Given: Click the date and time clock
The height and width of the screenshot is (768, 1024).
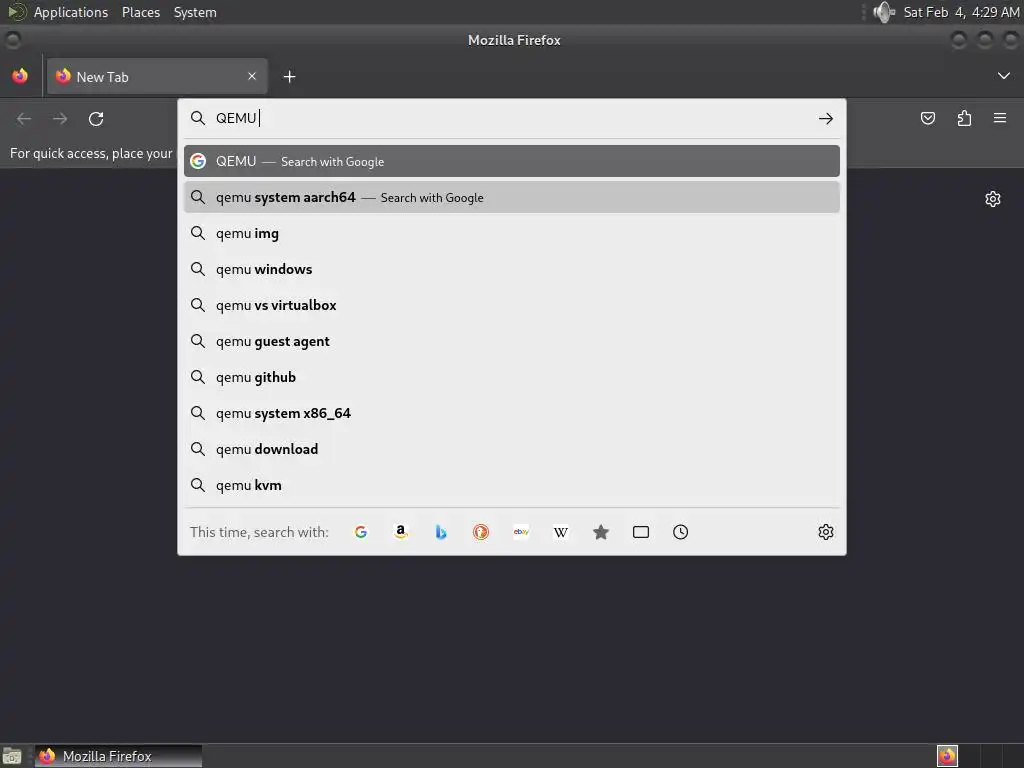Looking at the screenshot, I should [x=961, y=12].
